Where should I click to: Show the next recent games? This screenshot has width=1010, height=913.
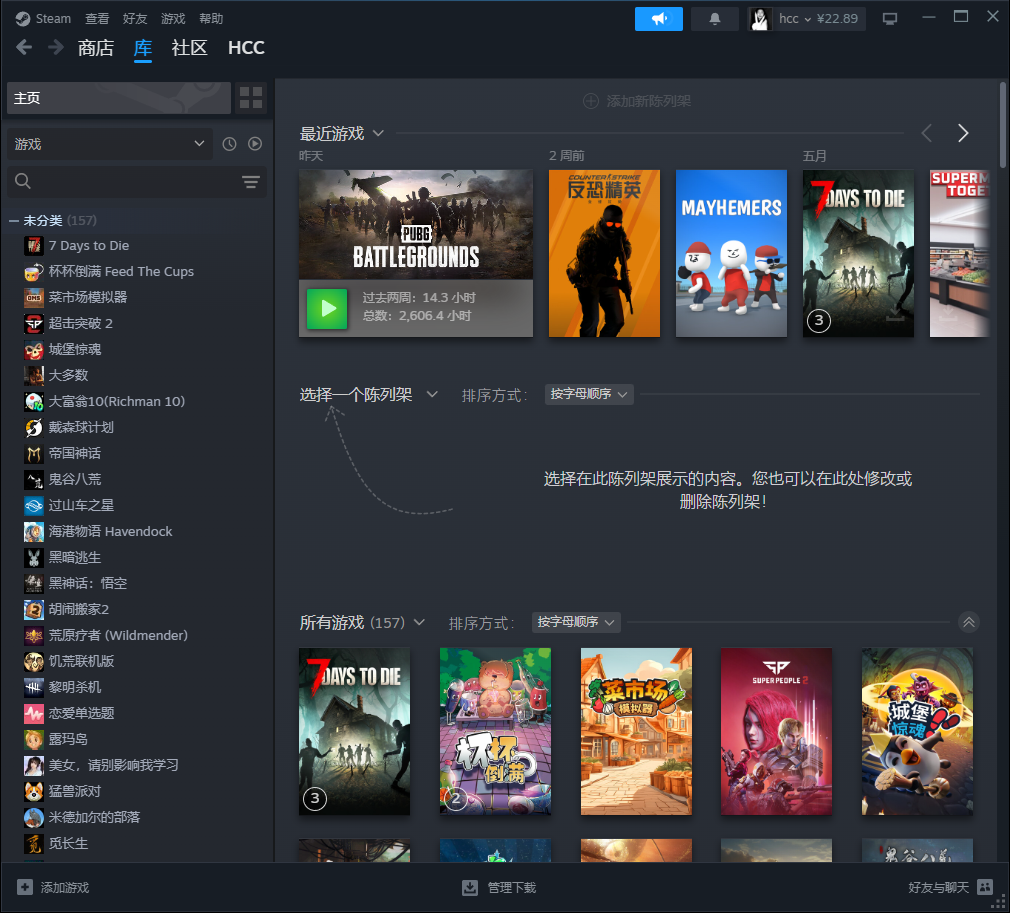(x=962, y=133)
